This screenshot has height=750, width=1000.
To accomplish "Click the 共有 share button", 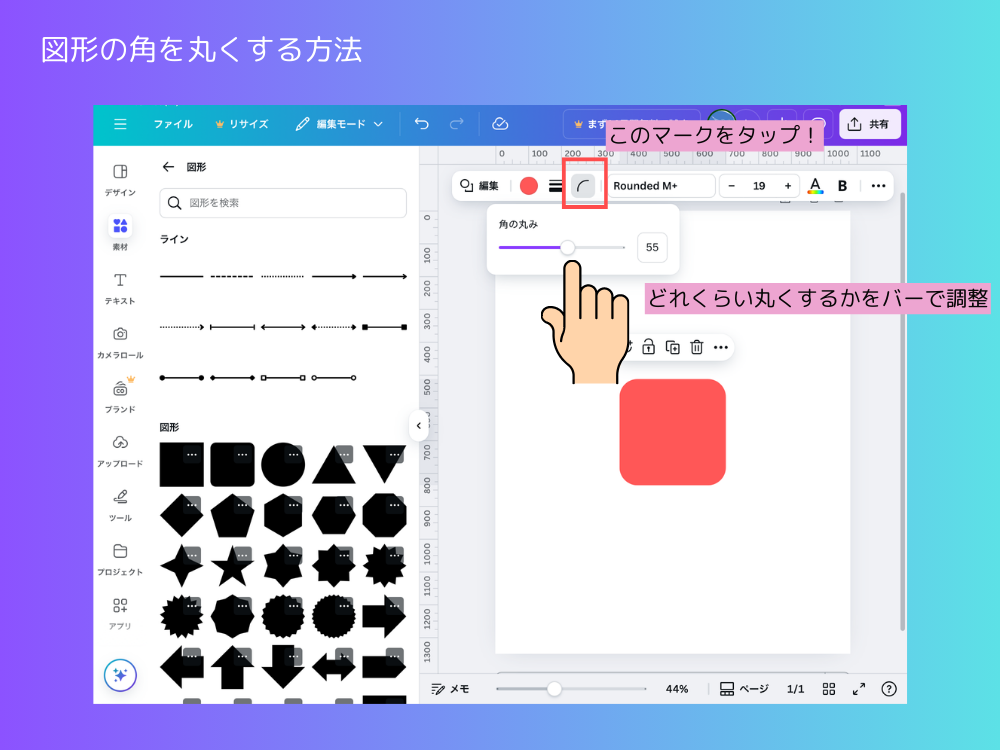I will pyautogui.click(x=871, y=123).
